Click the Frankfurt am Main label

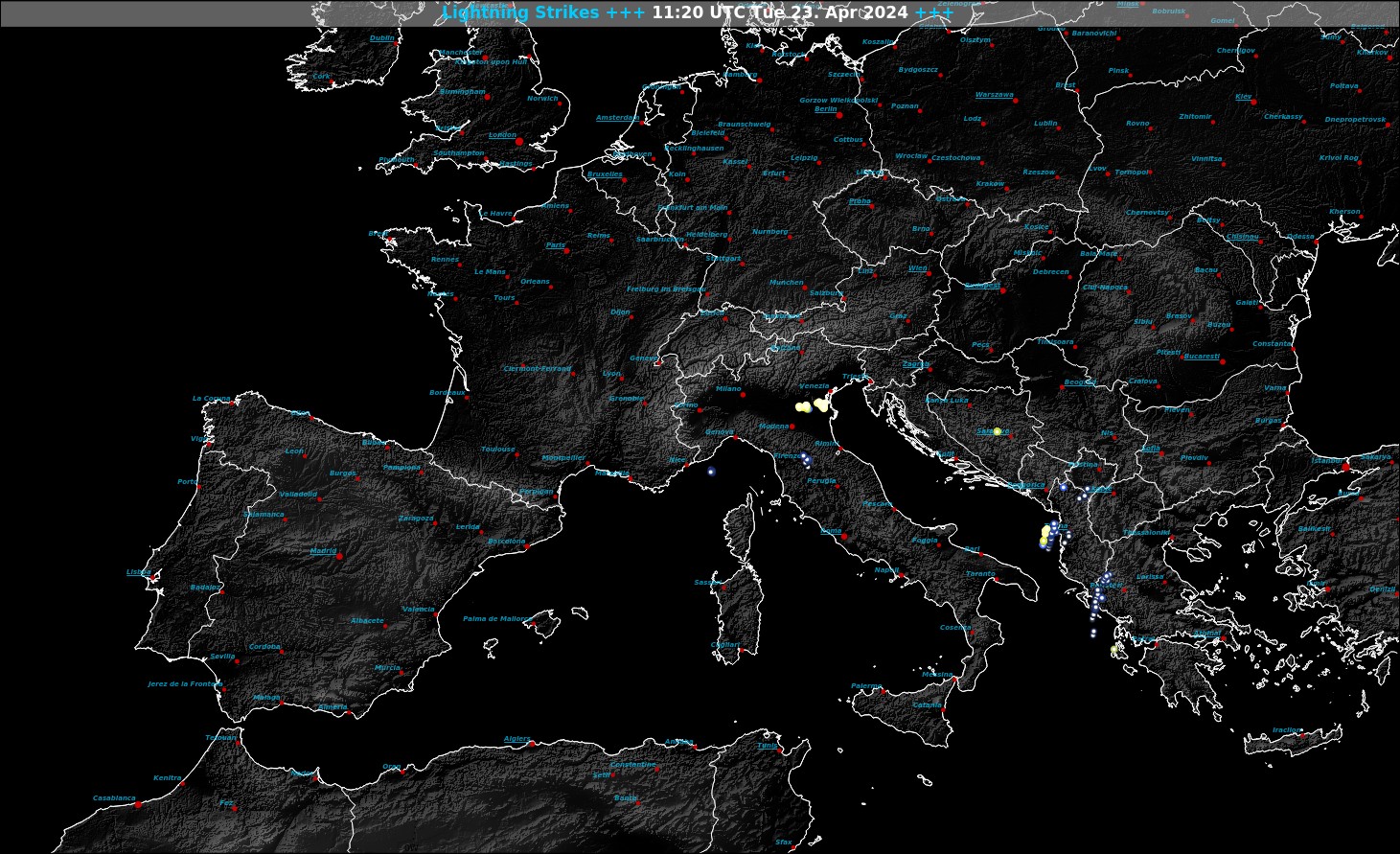pos(693,208)
